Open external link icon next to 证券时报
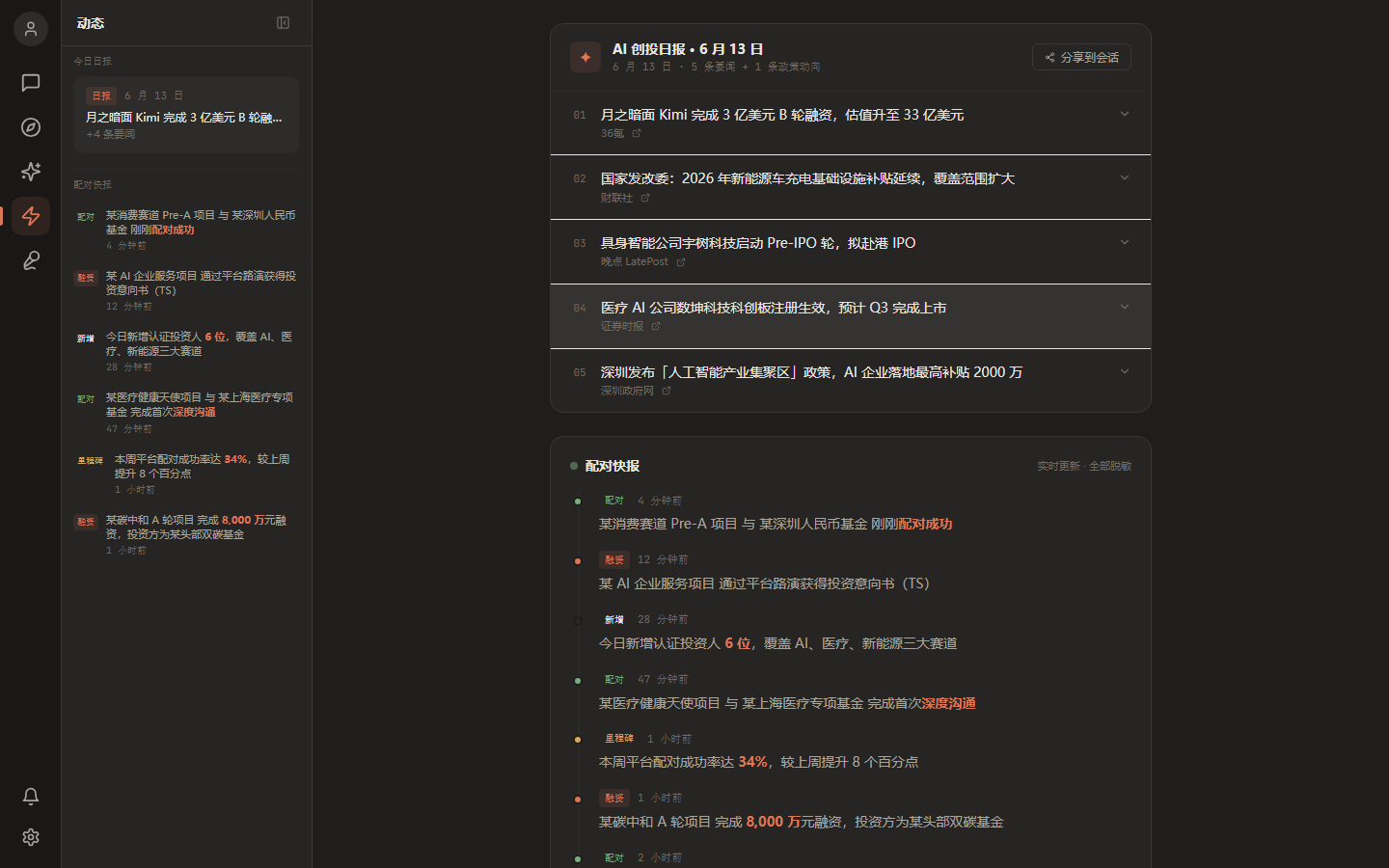The image size is (1389, 868). (x=656, y=326)
